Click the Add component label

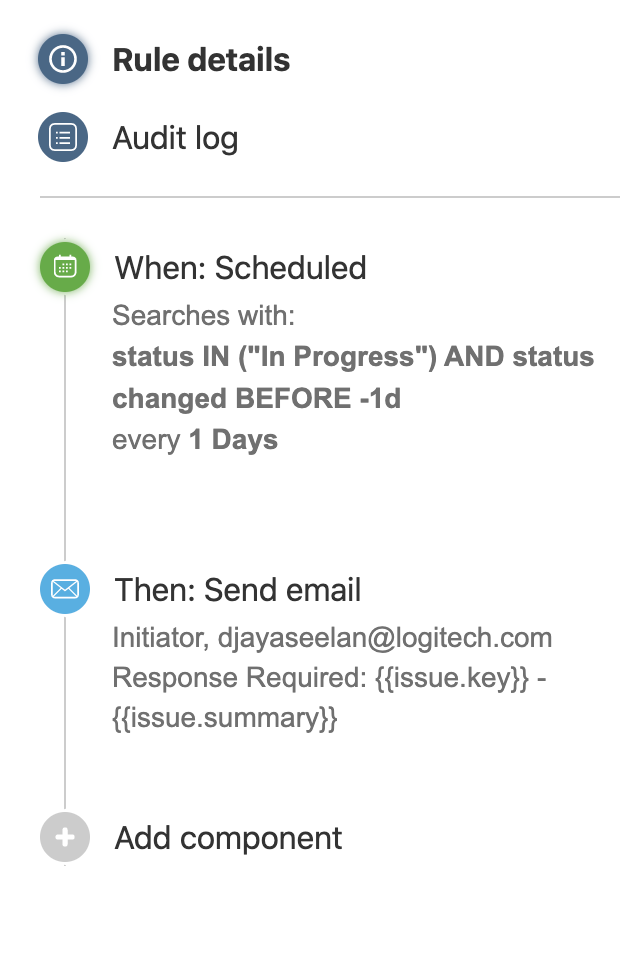(228, 837)
